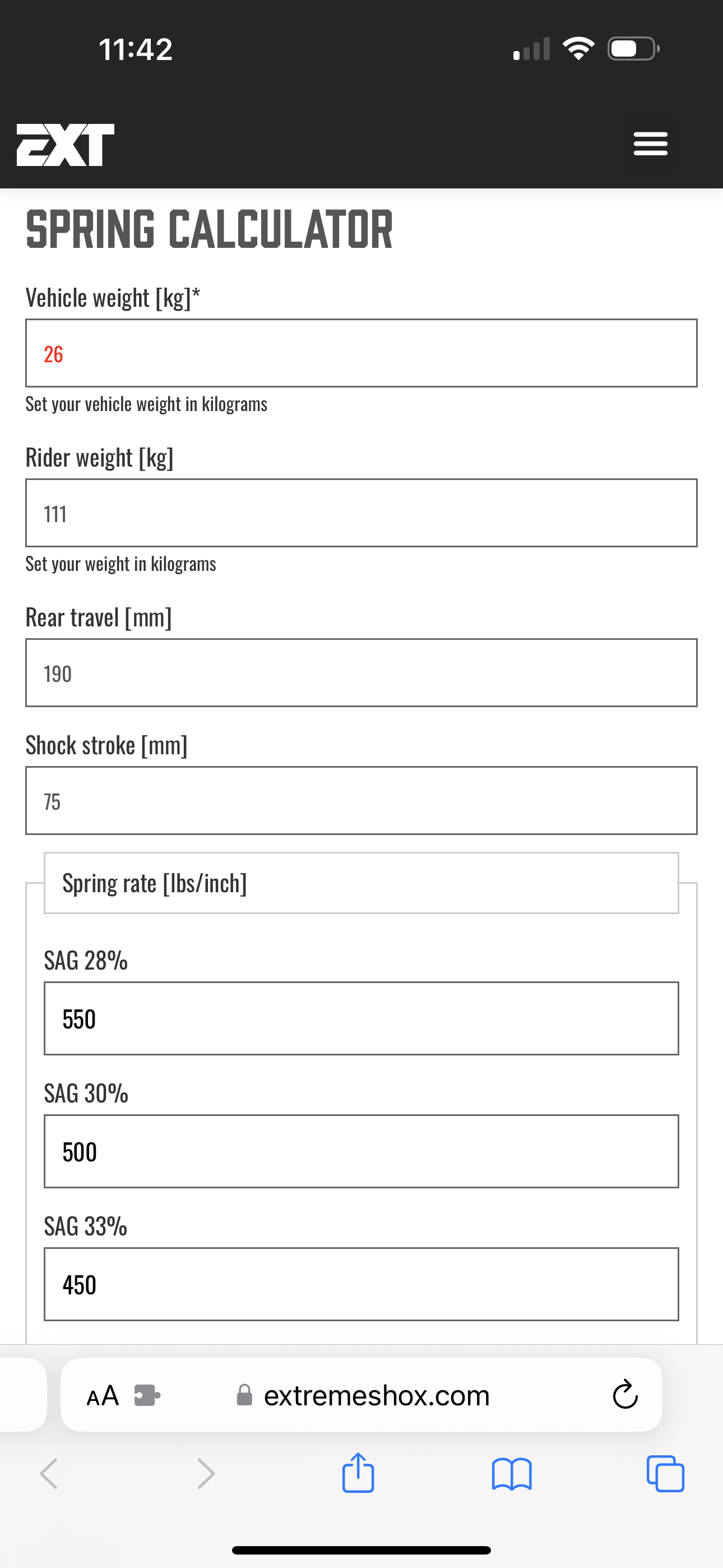Go forward to the next page
723x1568 pixels.
[206, 1474]
